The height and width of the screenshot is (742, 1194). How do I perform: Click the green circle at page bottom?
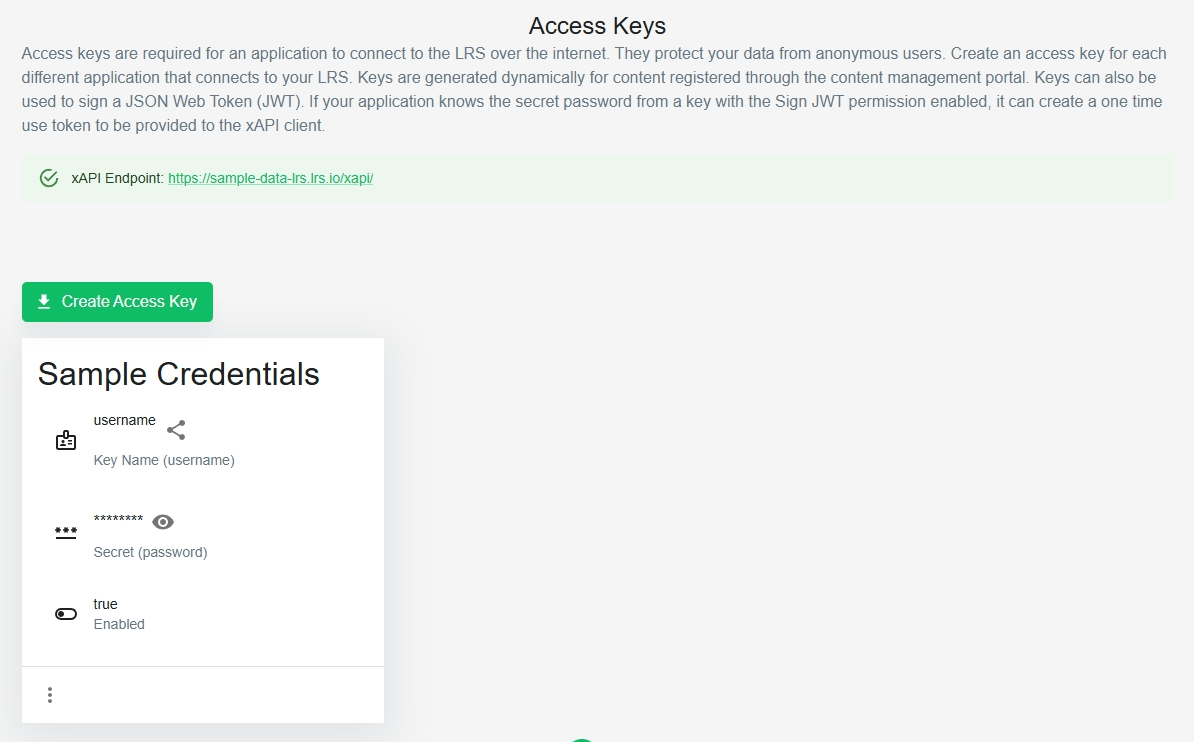click(x=582, y=740)
